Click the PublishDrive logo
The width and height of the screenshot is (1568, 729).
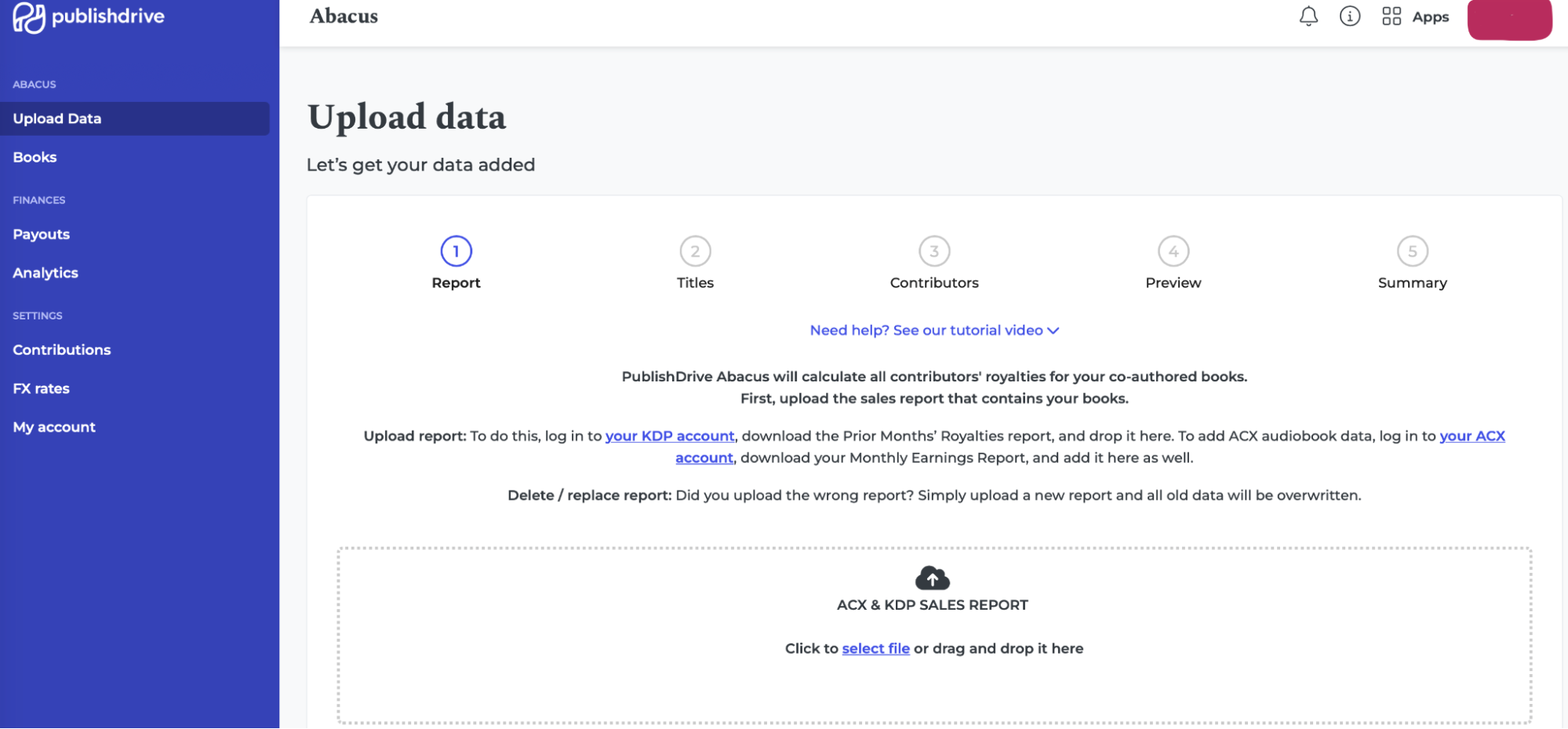89,16
